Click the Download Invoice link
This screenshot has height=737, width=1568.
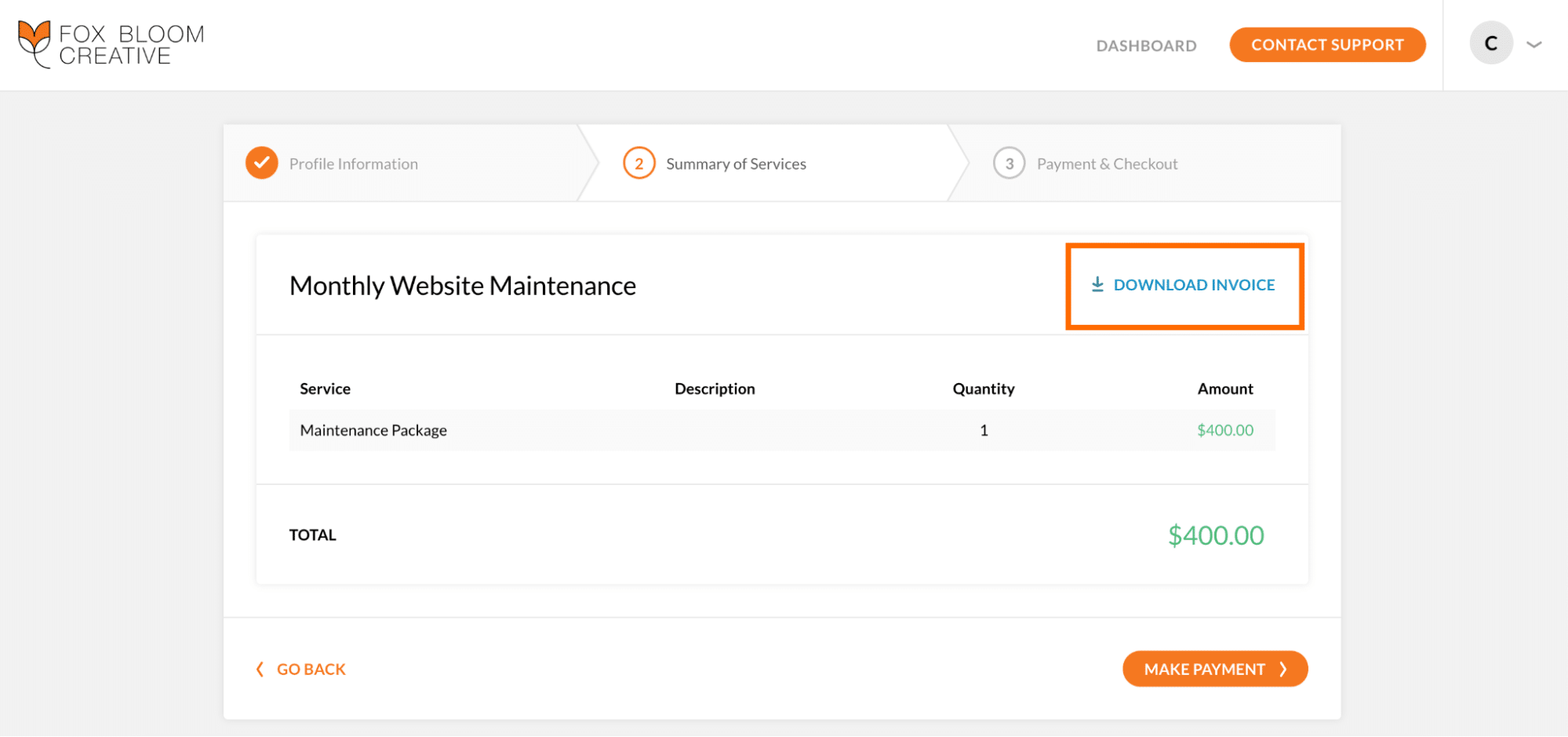1194,285
